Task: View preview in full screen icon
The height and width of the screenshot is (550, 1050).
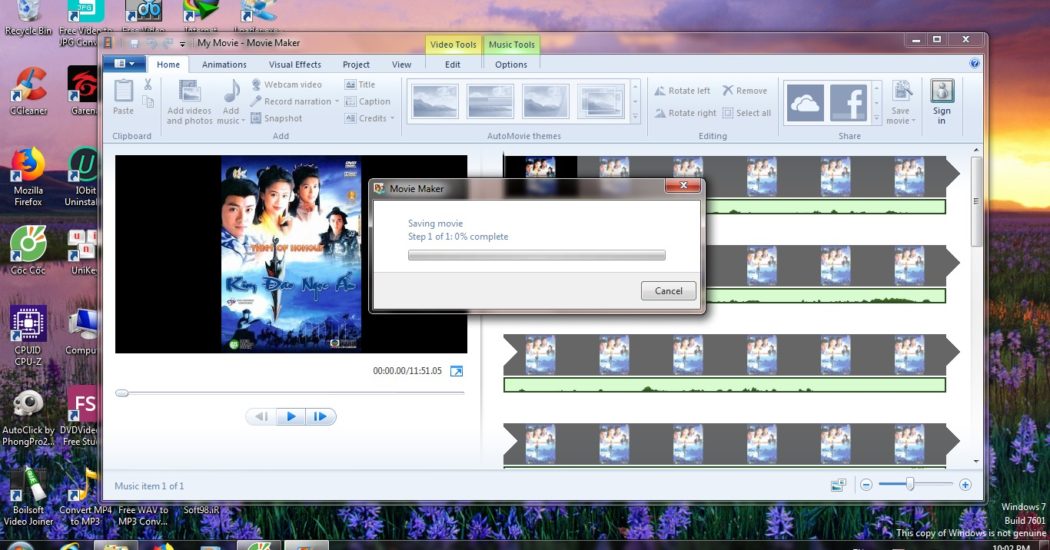Action: pos(456,371)
